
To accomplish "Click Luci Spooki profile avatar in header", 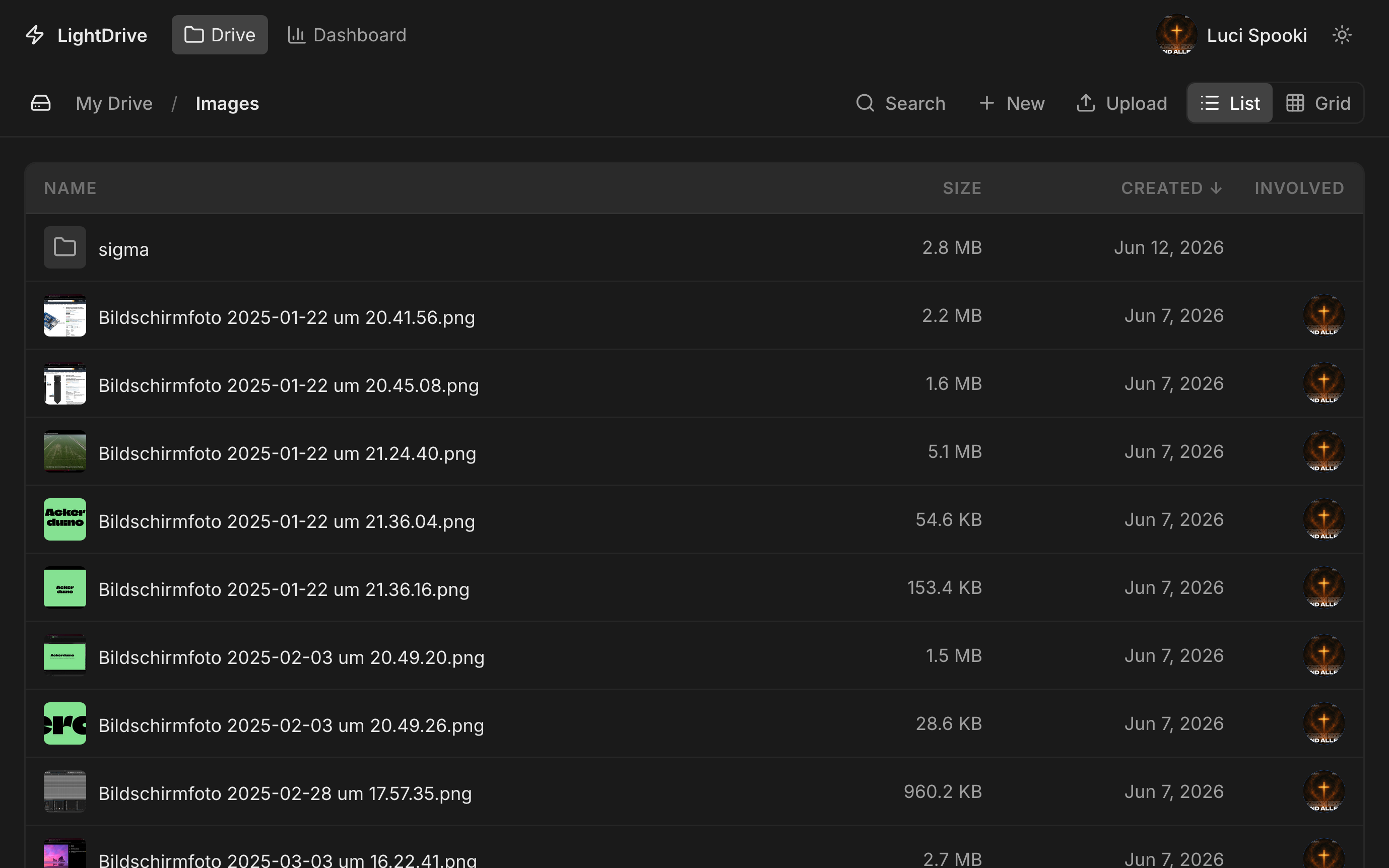I will pos(1176,35).
